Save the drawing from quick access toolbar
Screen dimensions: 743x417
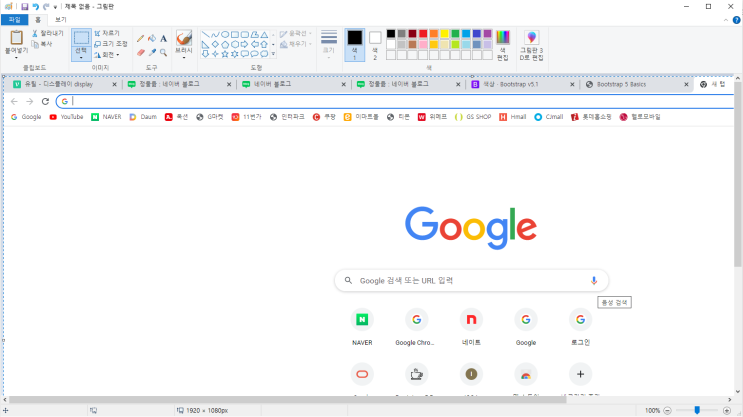25,7
